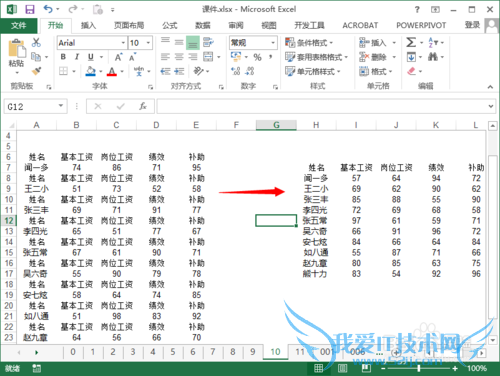Image resolution: width=500 pixels, height=376 pixels.
Task: Click the Fill down icon
Action: pos(411,57)
